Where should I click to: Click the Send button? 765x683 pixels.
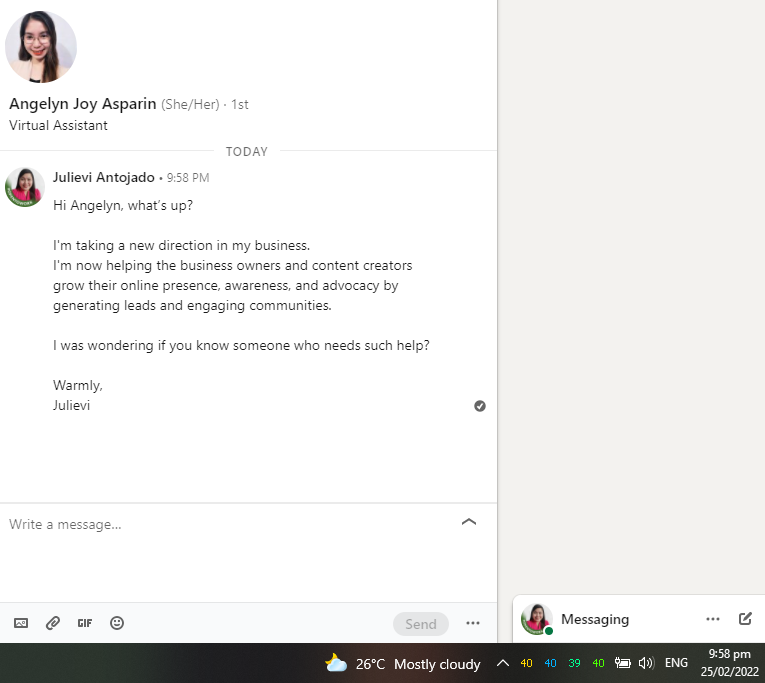coord(421,623)
